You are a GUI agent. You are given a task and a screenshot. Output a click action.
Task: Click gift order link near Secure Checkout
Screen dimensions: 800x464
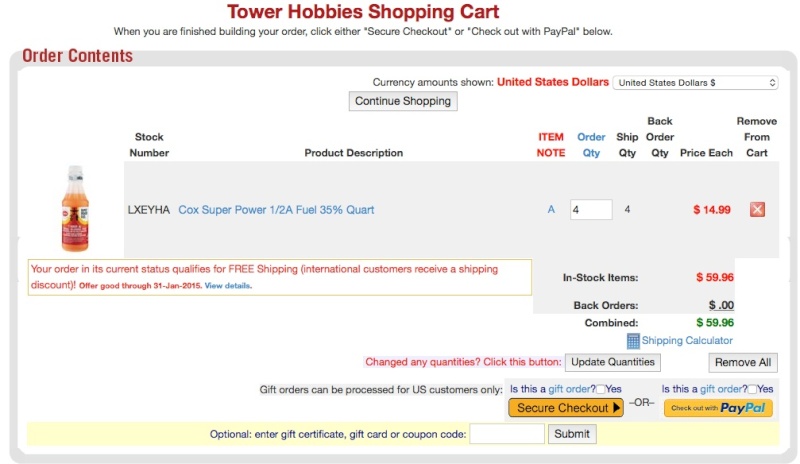pos(570,389)
